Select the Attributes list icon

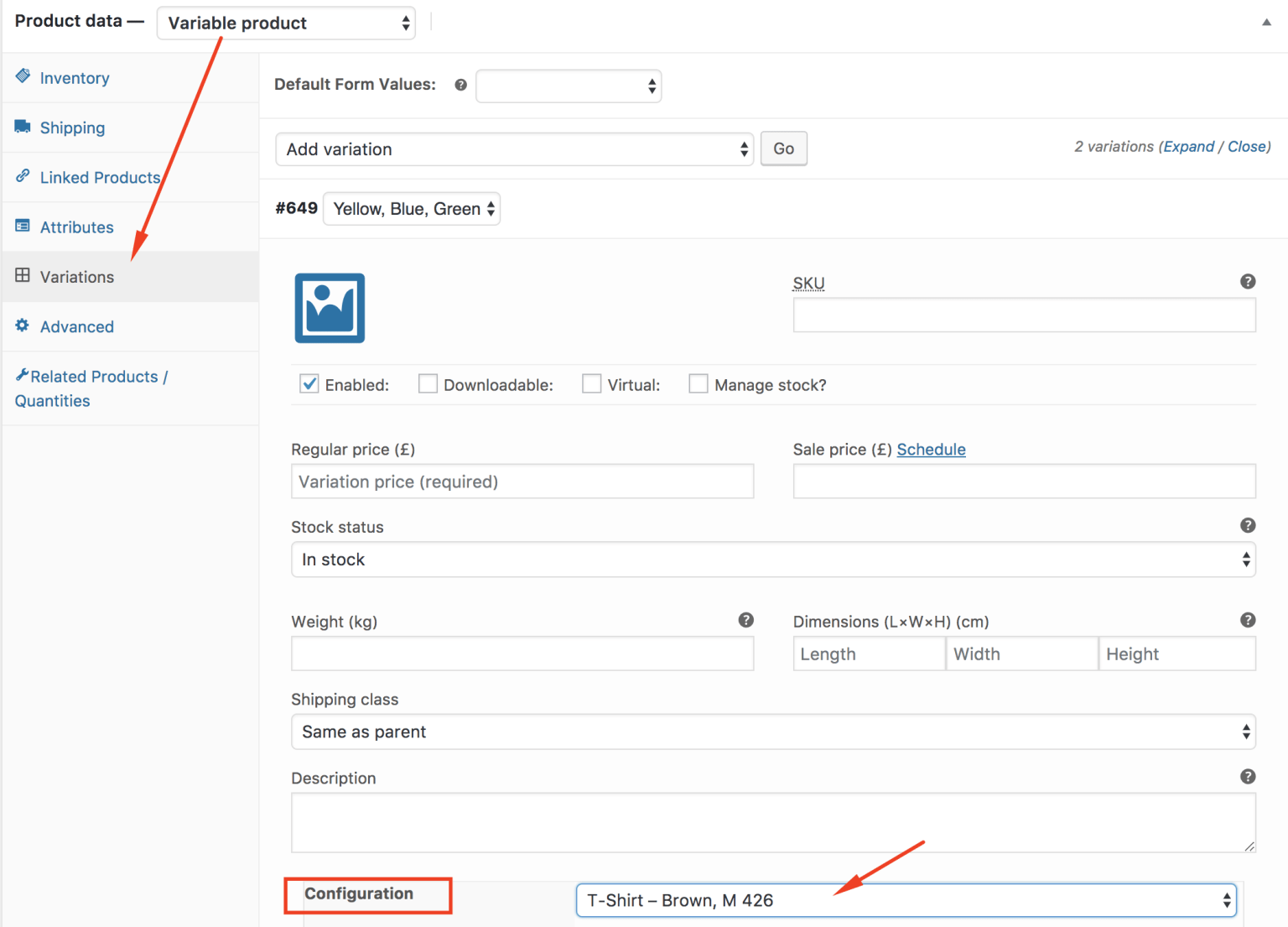click(23, 227)
